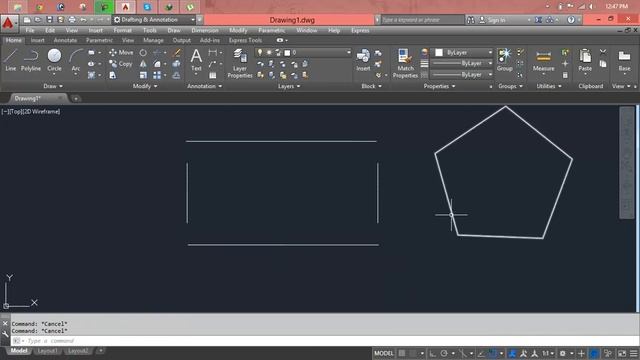Toggle Clean Screen in status bar
The width and height of the screenshot is (640, 360).
click(x=622, y=353)
